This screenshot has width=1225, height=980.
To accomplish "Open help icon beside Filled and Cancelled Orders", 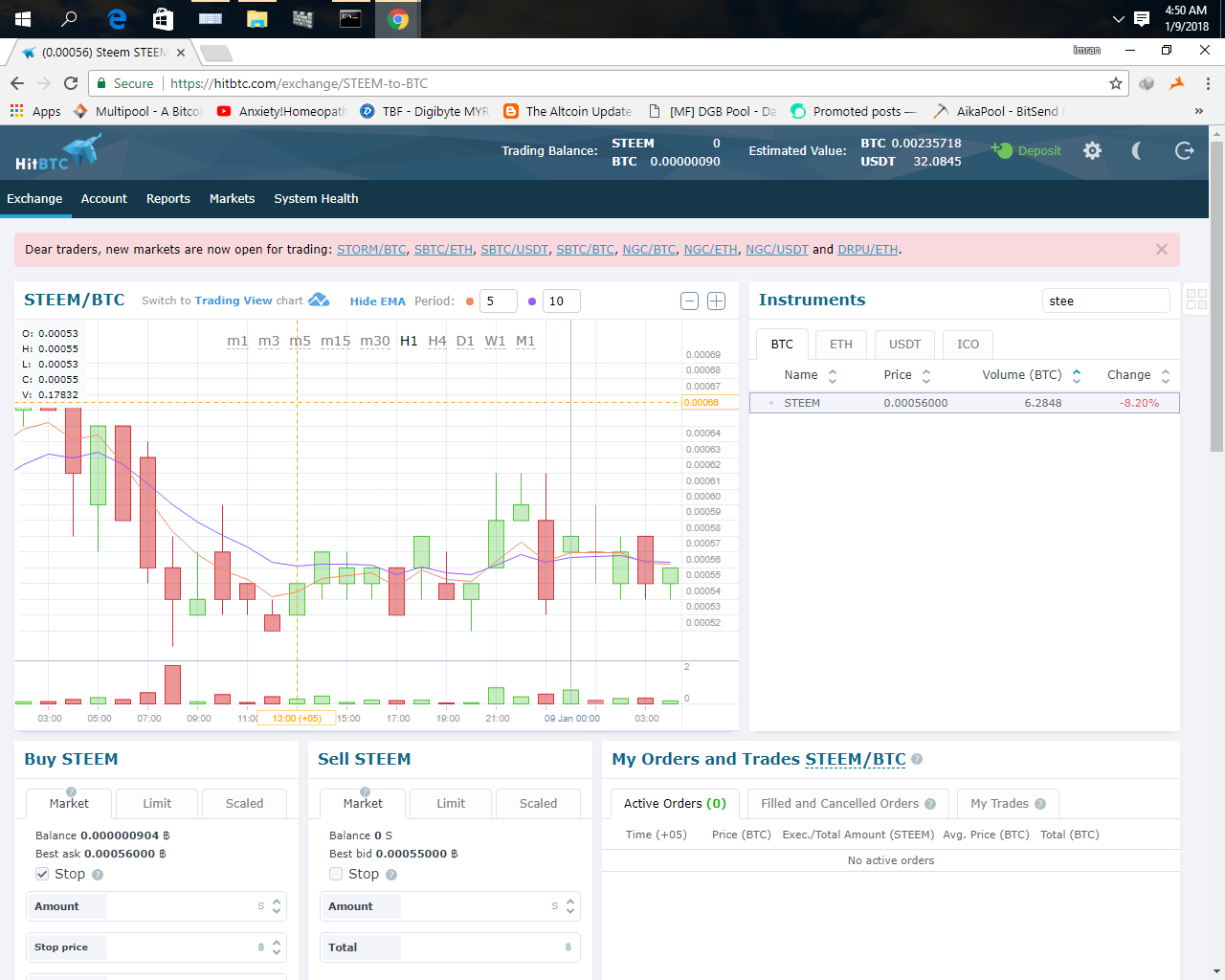I will [930, 804].
